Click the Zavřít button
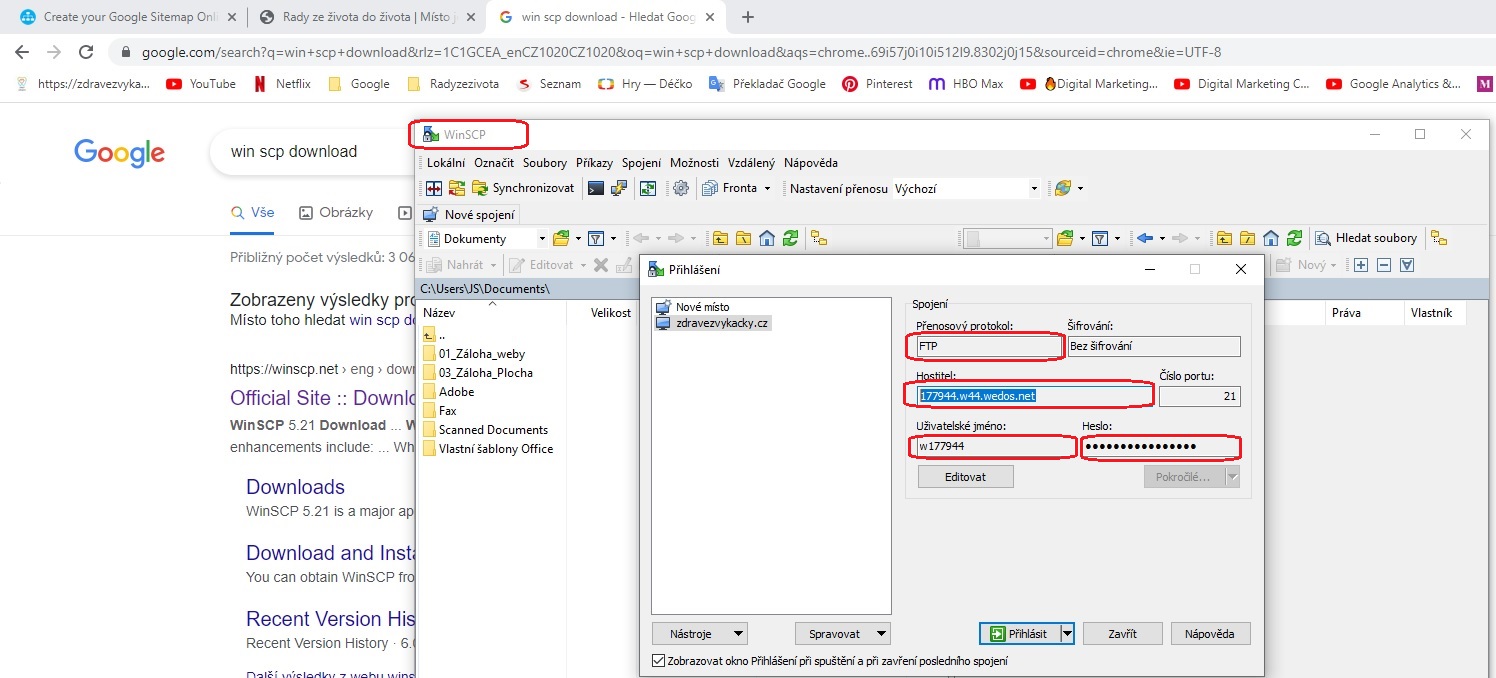This screenshot has width=1496, height=678. pyautogui.click(x=1123, y=634)
